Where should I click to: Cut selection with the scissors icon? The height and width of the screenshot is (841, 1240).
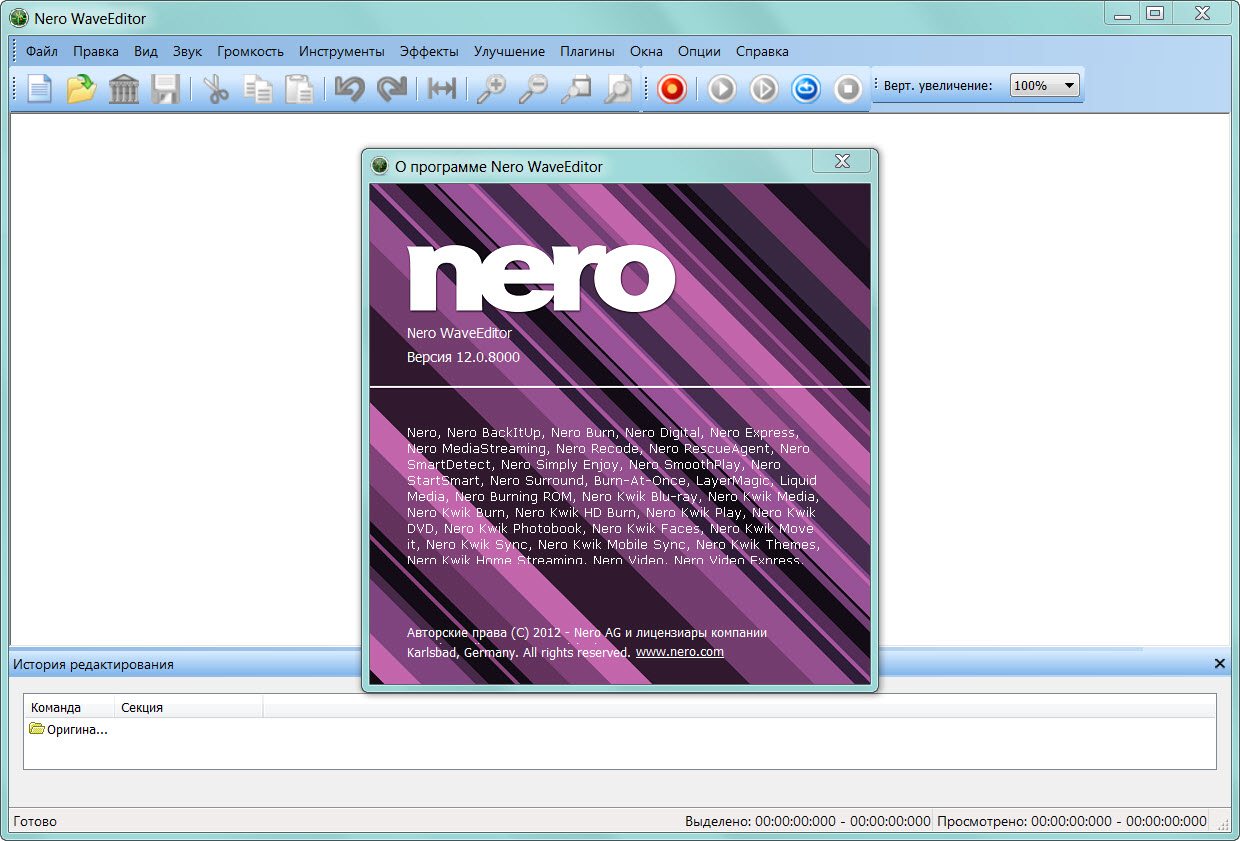(216, 89)
